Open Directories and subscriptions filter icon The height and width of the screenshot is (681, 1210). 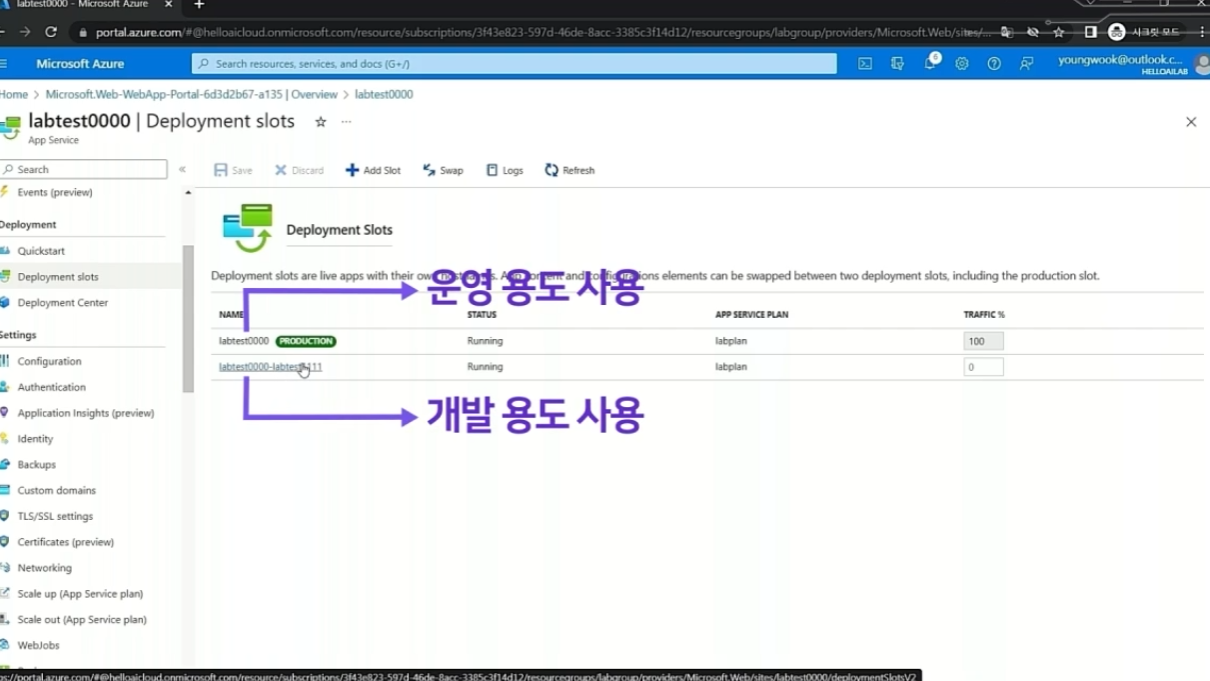pos(897,63)
